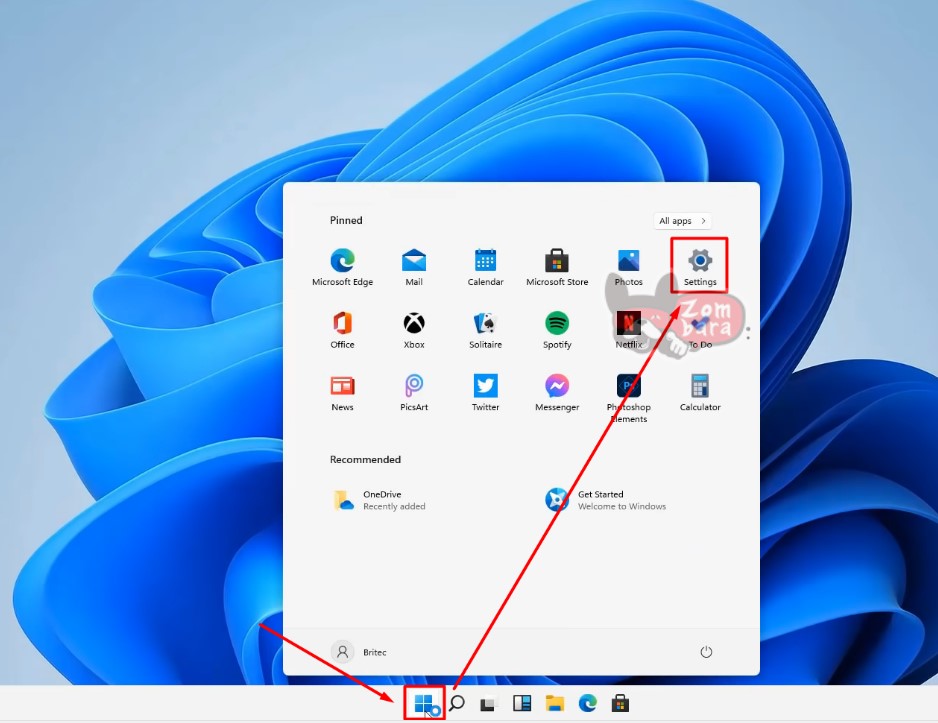The height and width of the screenshot is (723, 938).
Task: Click the Recommended section heading
Action: click(365, 459)
